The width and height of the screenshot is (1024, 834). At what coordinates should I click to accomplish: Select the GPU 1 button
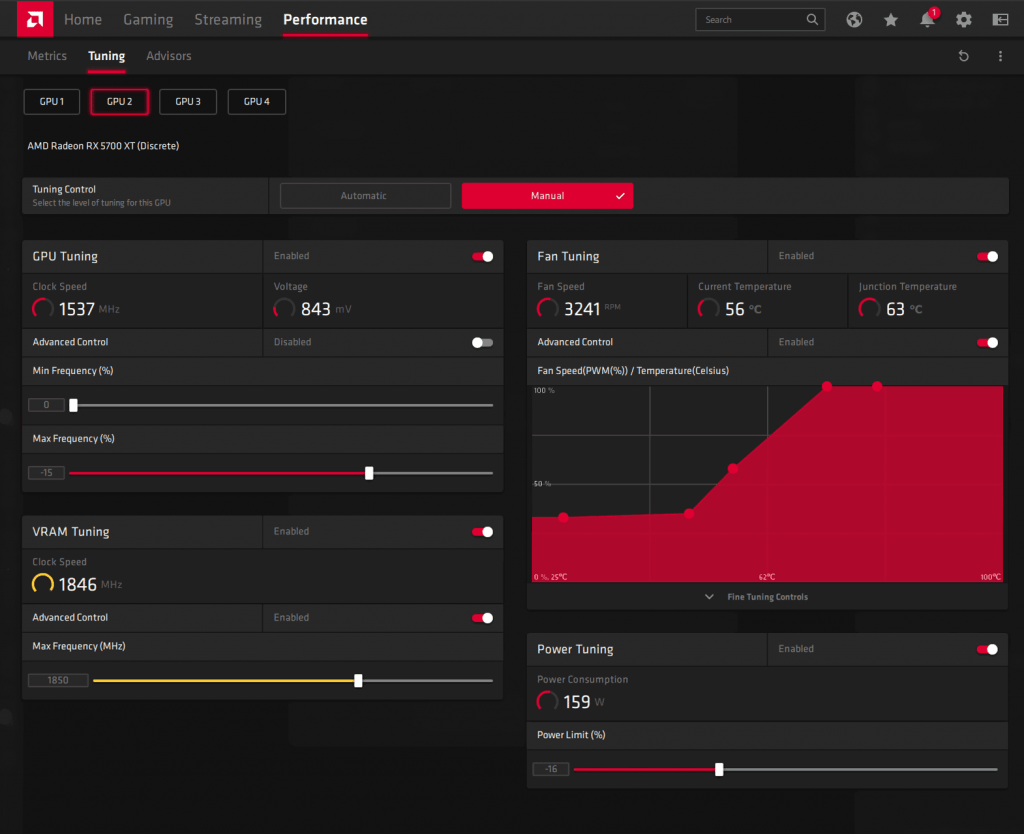coord(52,102)
